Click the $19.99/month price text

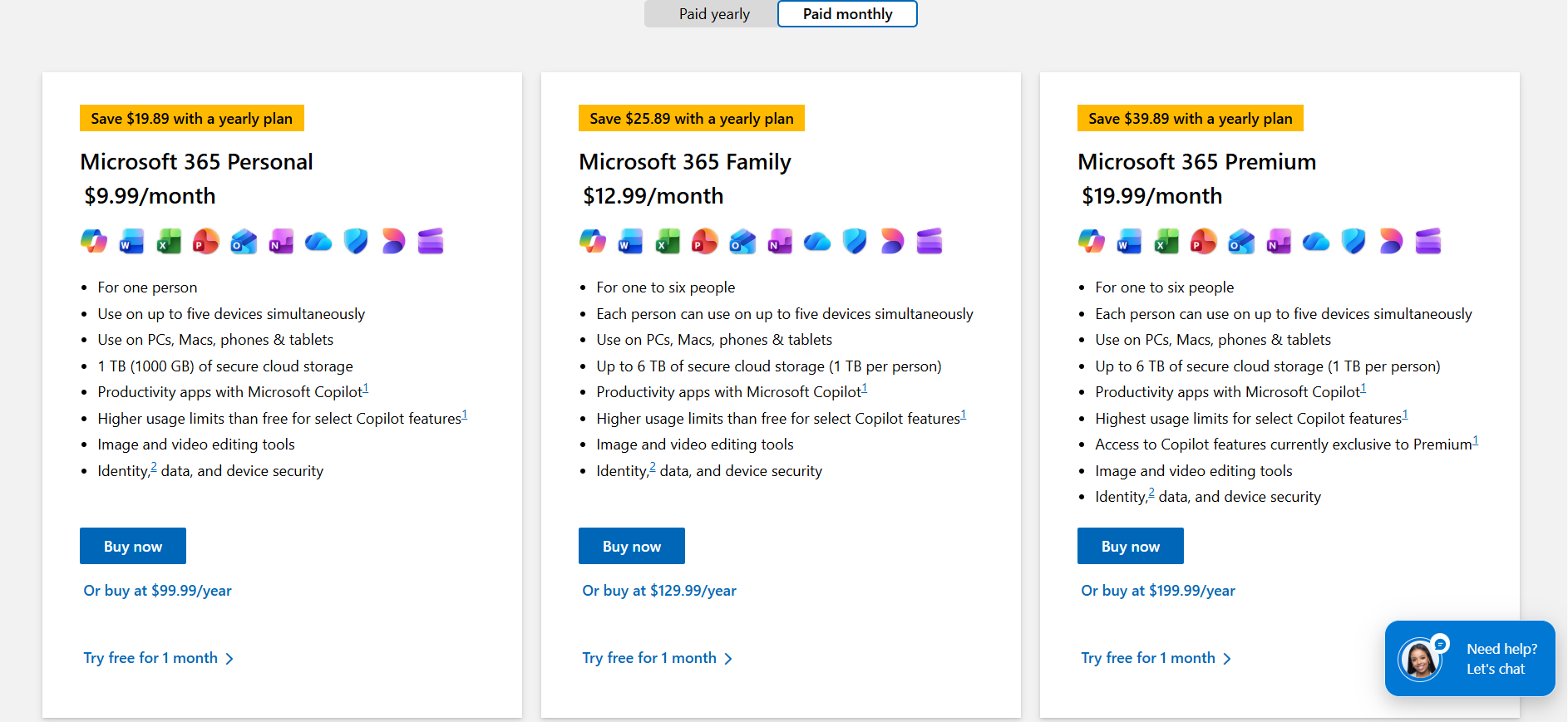click(1152, 196)
